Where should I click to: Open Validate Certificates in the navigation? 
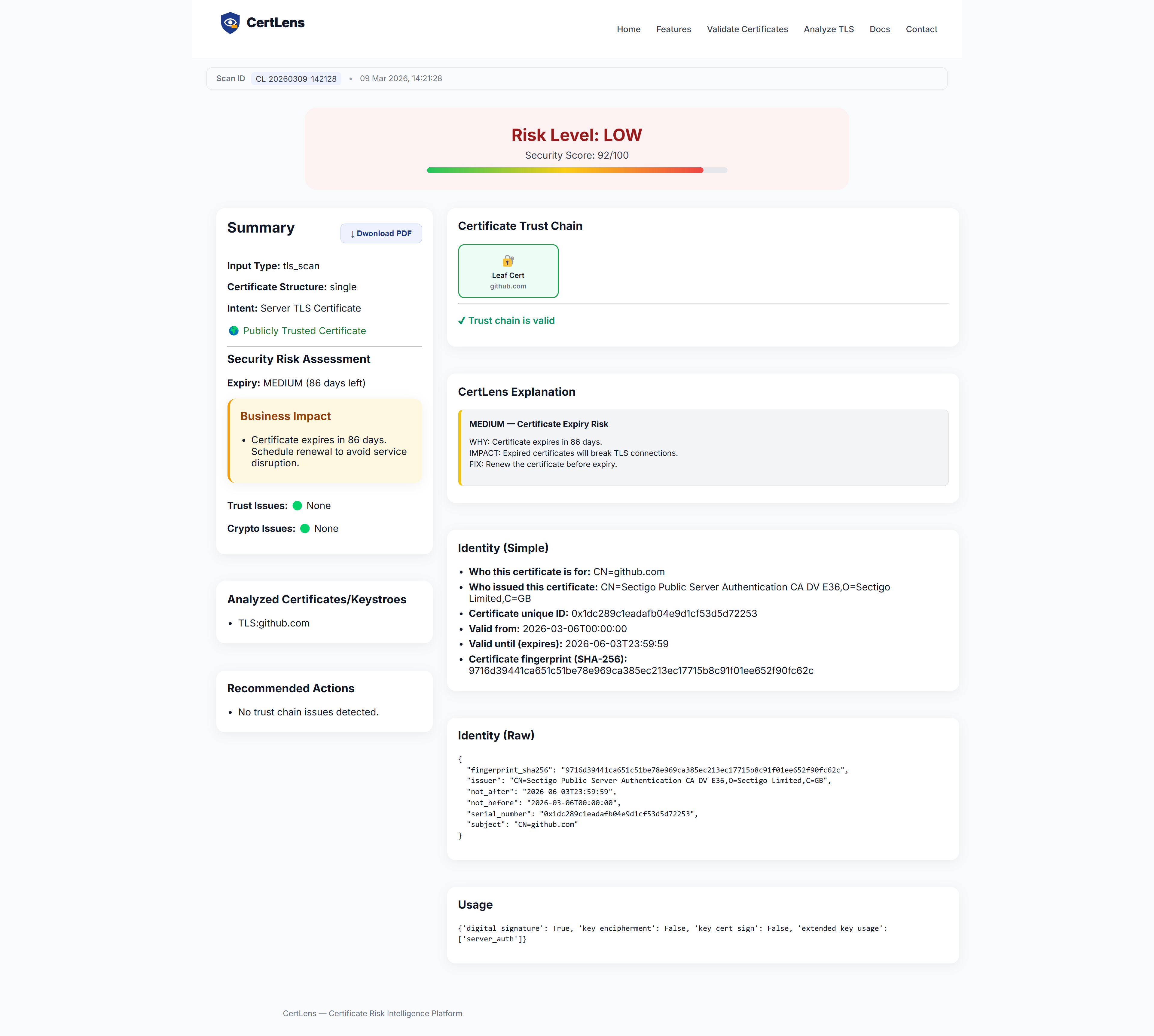point(747,29)
